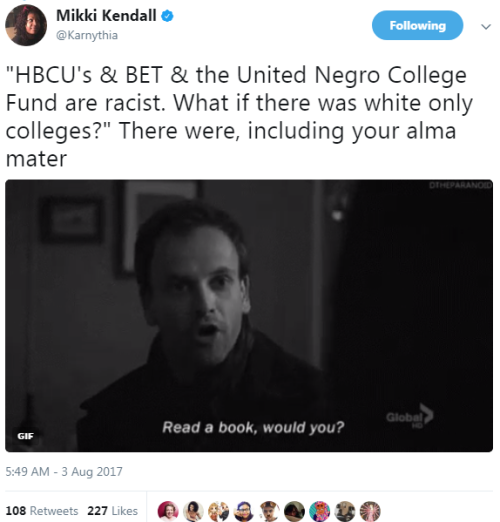Open the second liker avatar
The image size is (500, 522).
pos(193,511)
